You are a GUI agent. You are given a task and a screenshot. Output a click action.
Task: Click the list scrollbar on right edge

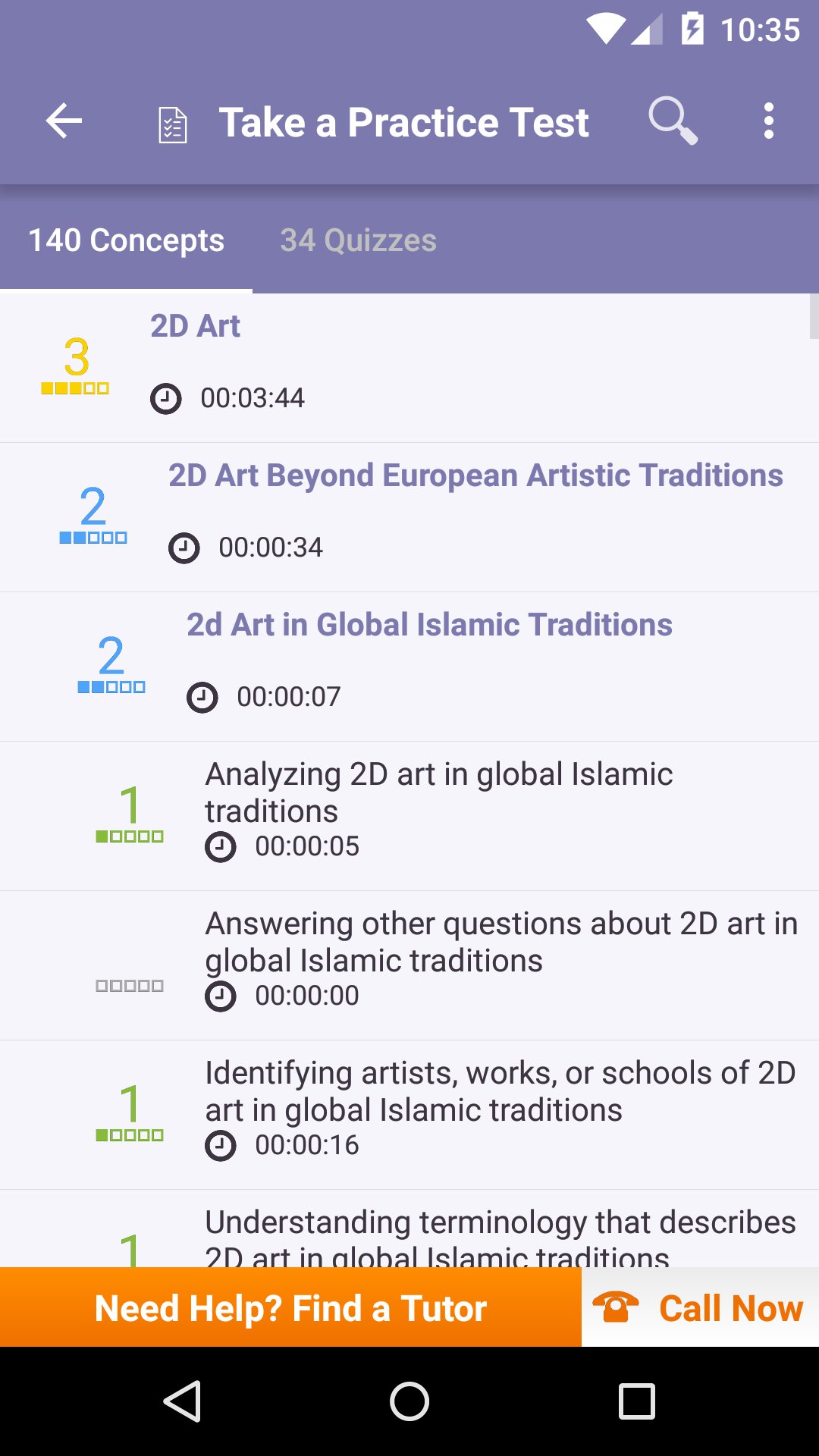click(x=814, y=316)
